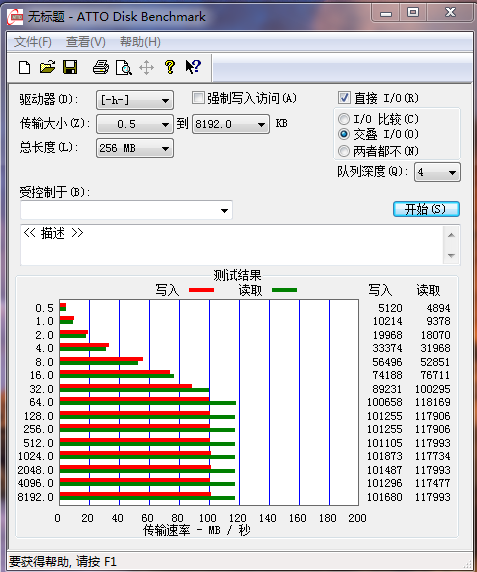Save results with the floppy disk icon
The width and height of the screenshot is (477, 572).
click(x=70, y=67)
